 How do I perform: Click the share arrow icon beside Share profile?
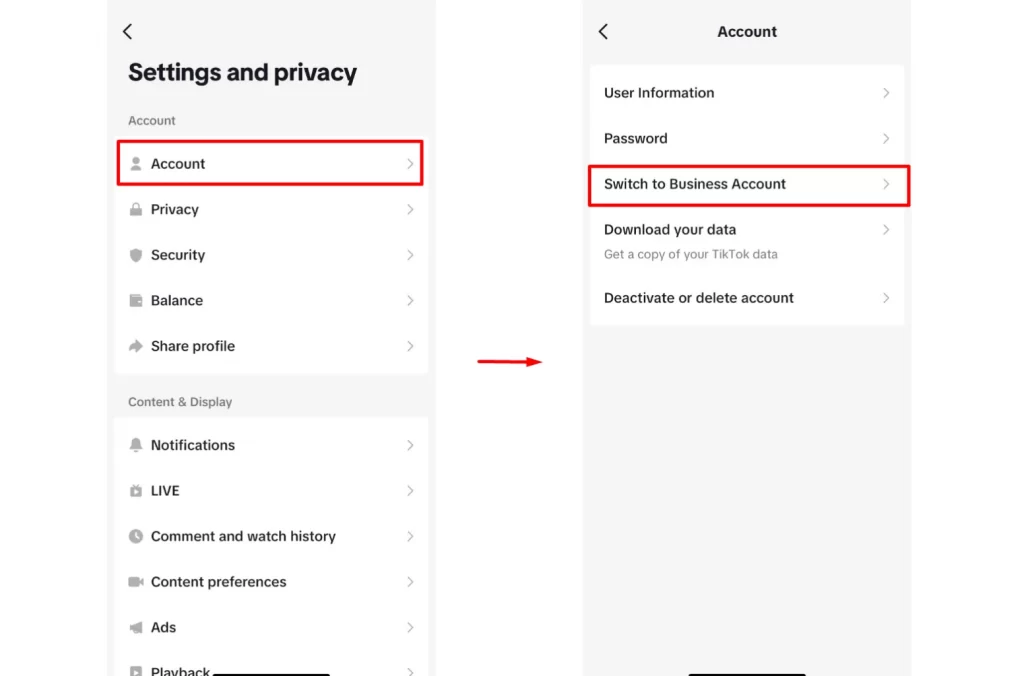coord(136,346)
